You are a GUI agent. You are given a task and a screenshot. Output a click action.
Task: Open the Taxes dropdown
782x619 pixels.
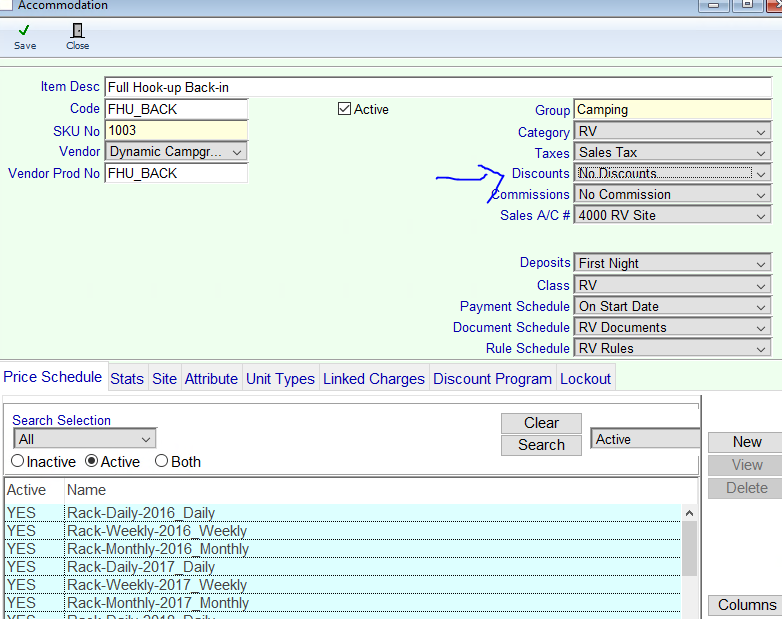(x=672, y=153)
